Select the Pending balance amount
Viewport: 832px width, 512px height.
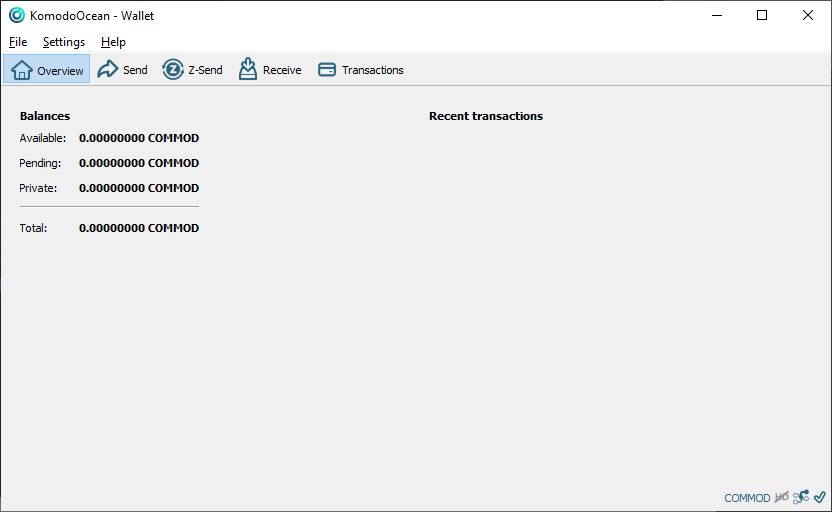pyautogui.click(x=139, y=163)
